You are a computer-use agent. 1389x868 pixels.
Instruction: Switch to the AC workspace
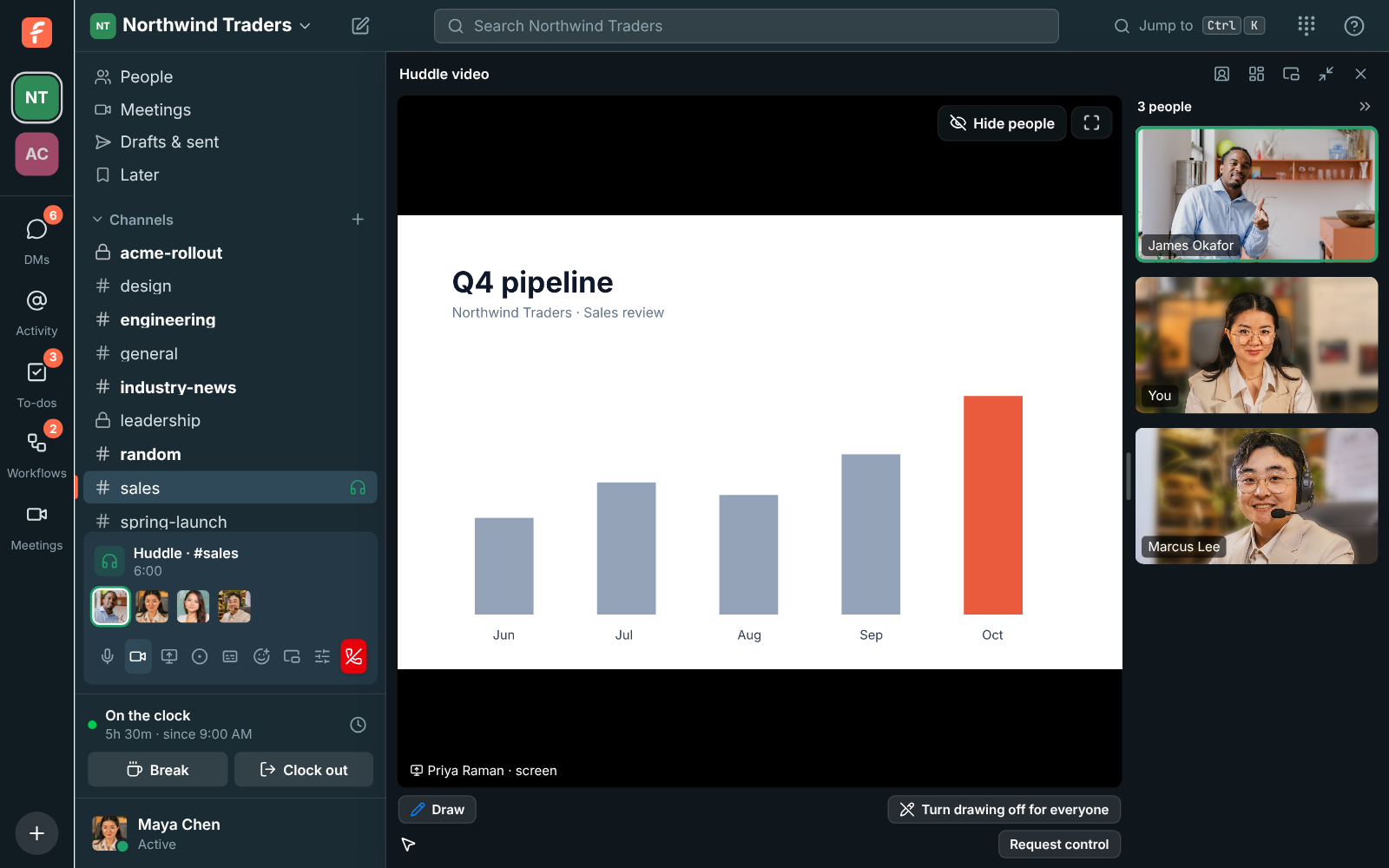point(36,154)
